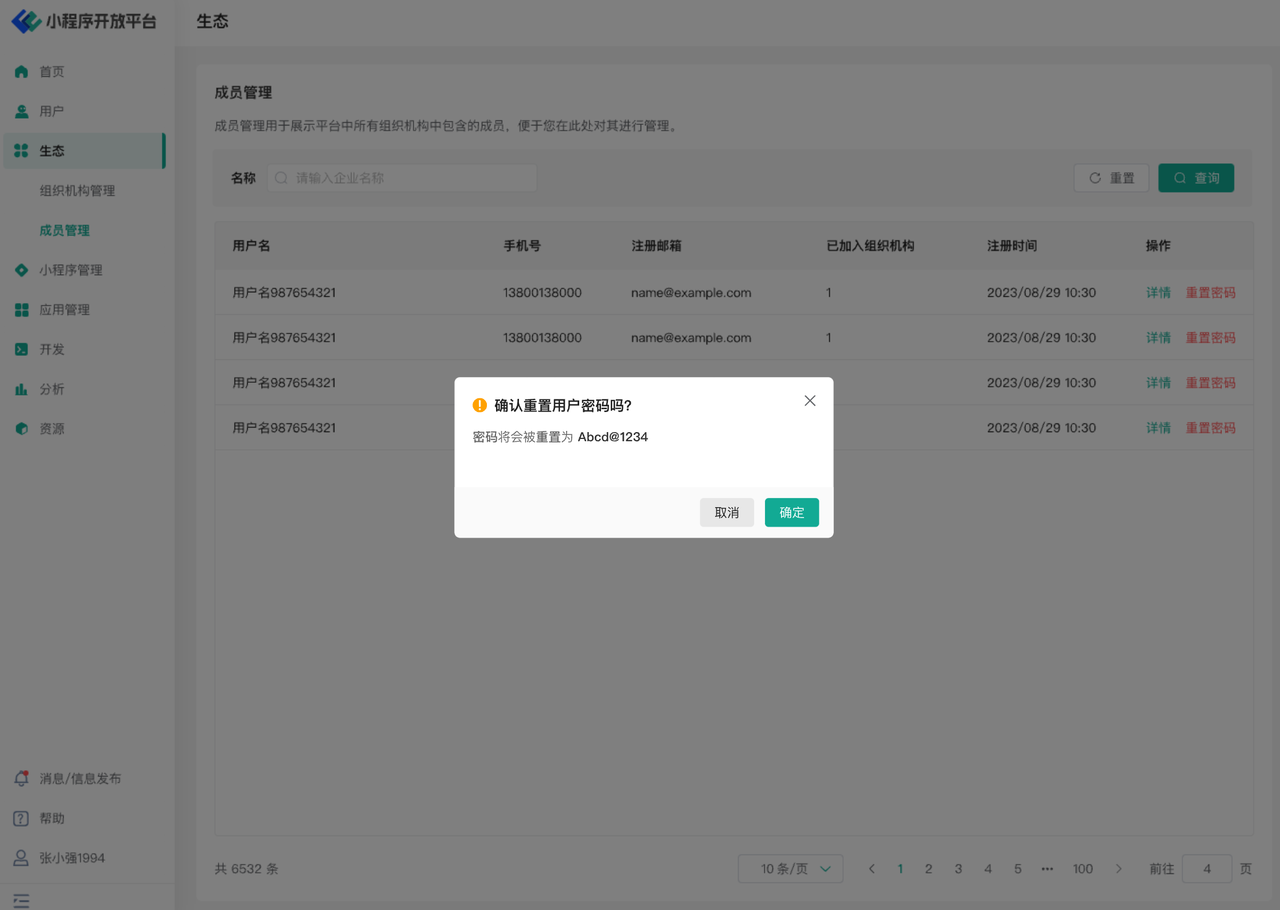Image resolution: width=1280 pixels, height=910 pixels.
Task: Click the grid icon beside 应用管理
Action: click(x=21, y=310)
